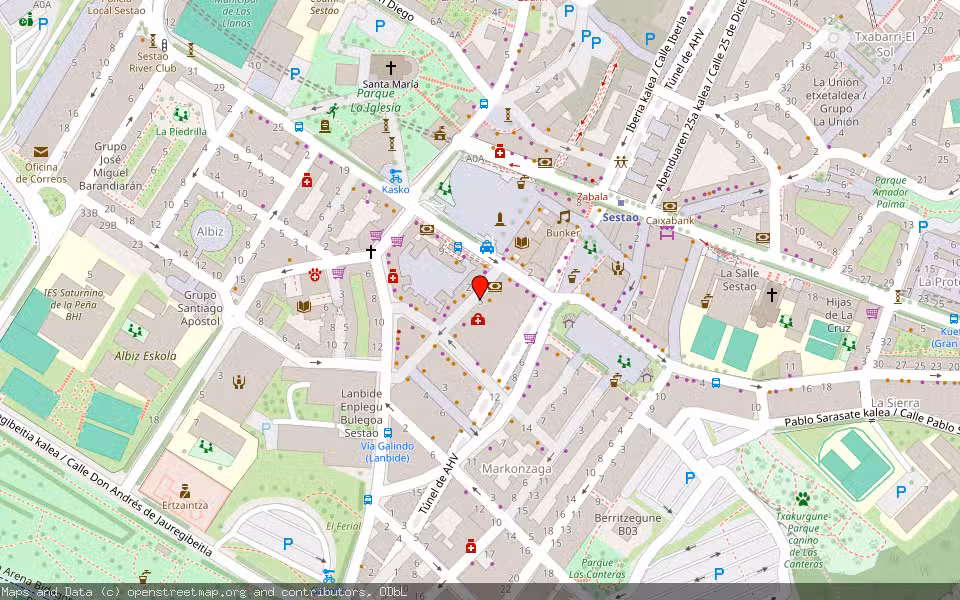
Task: Select the 'Grupo José Miguel Barandiarán' label
Action: pyautogui.click(x=111, y=166)
